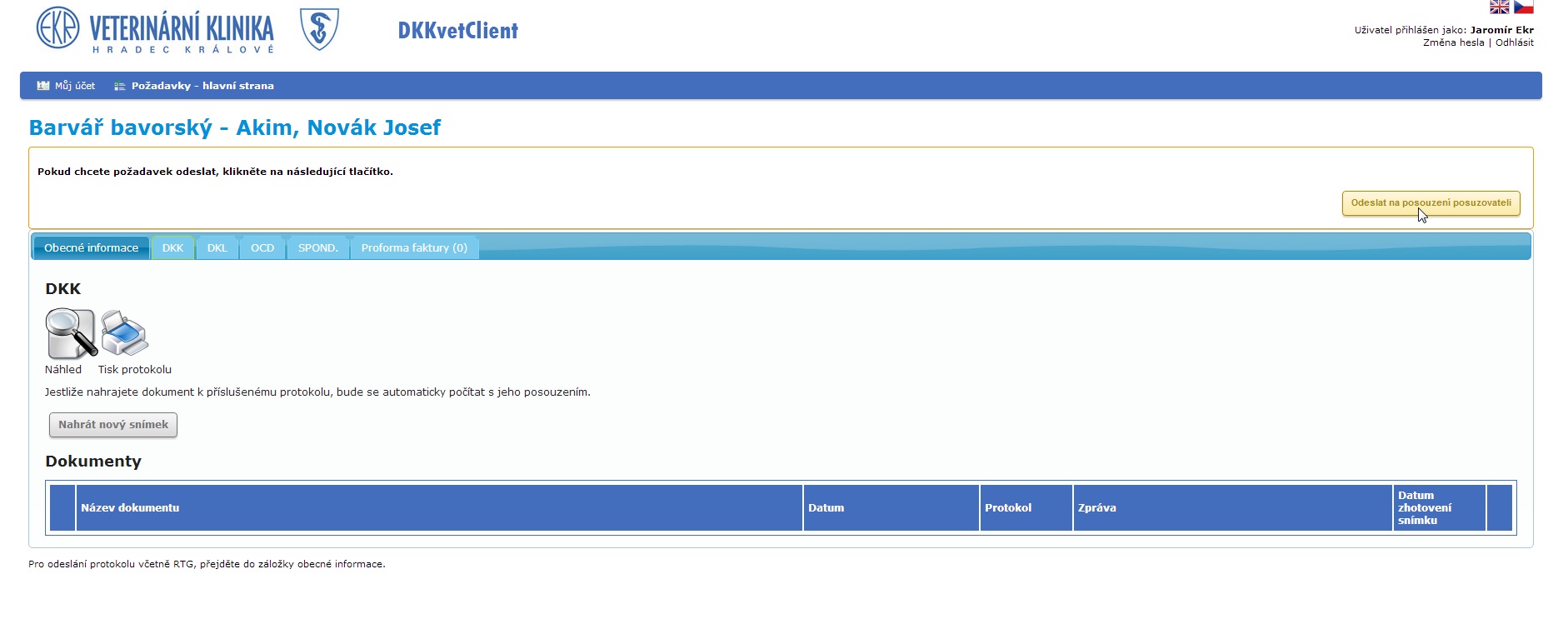Image resolution: width=1568 pixels, height=624 pixels.
Task: Click the Můj účet menu icon
Action: pos(43,86)
